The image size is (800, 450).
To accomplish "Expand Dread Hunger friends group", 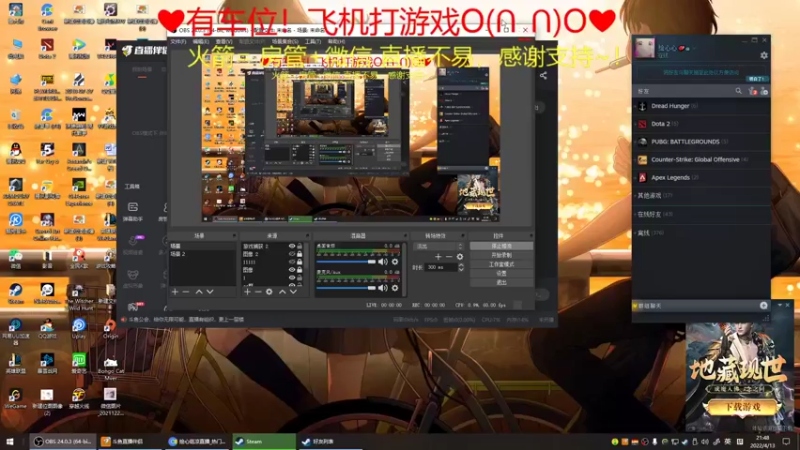I will (x=701, y=106).
